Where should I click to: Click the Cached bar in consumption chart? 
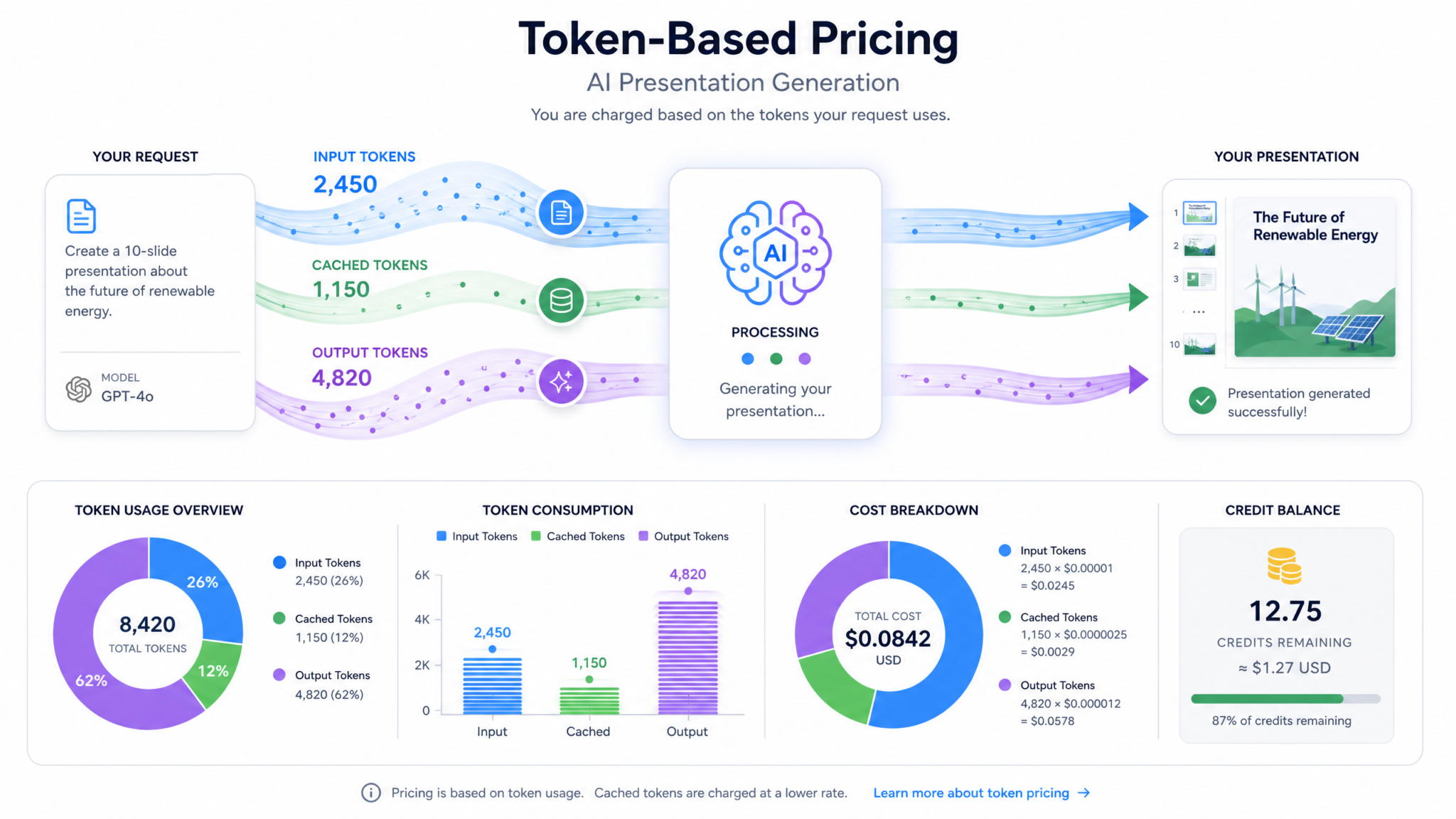(589, 700)
